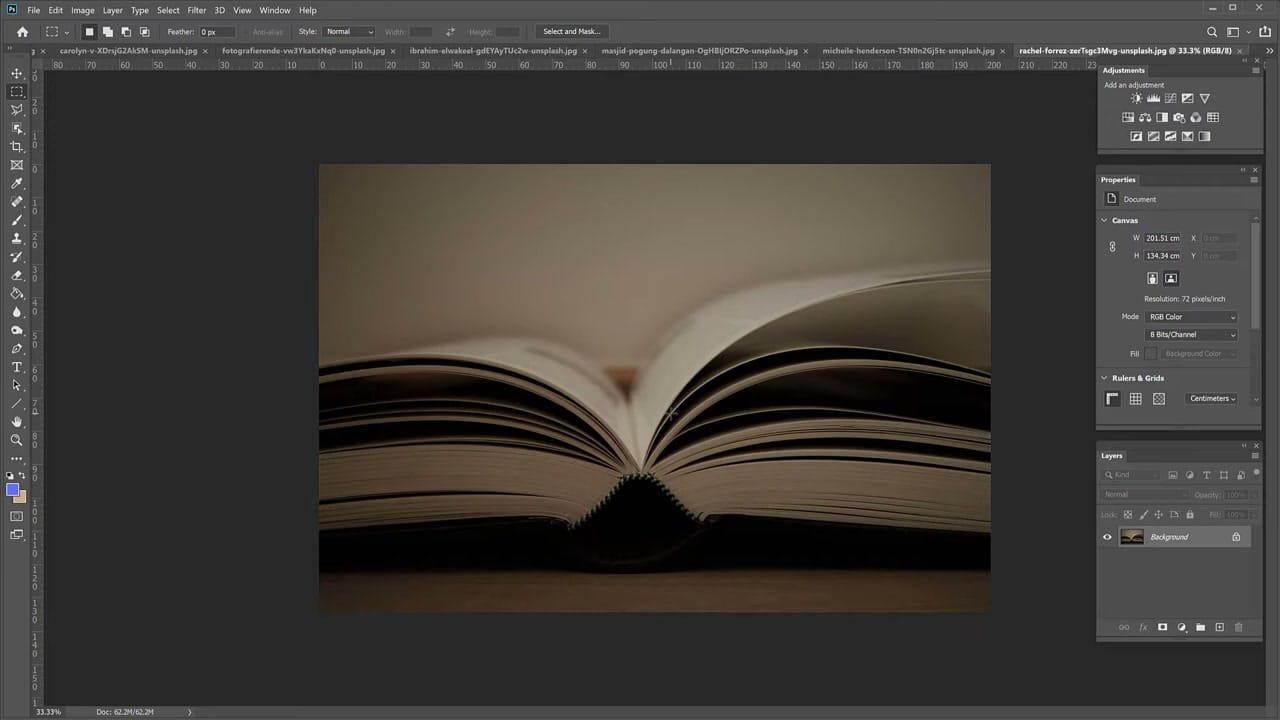This screenshot has height=720, width=1280.
Task: Open the Add layer mask button
Action: pos(1162,626)
